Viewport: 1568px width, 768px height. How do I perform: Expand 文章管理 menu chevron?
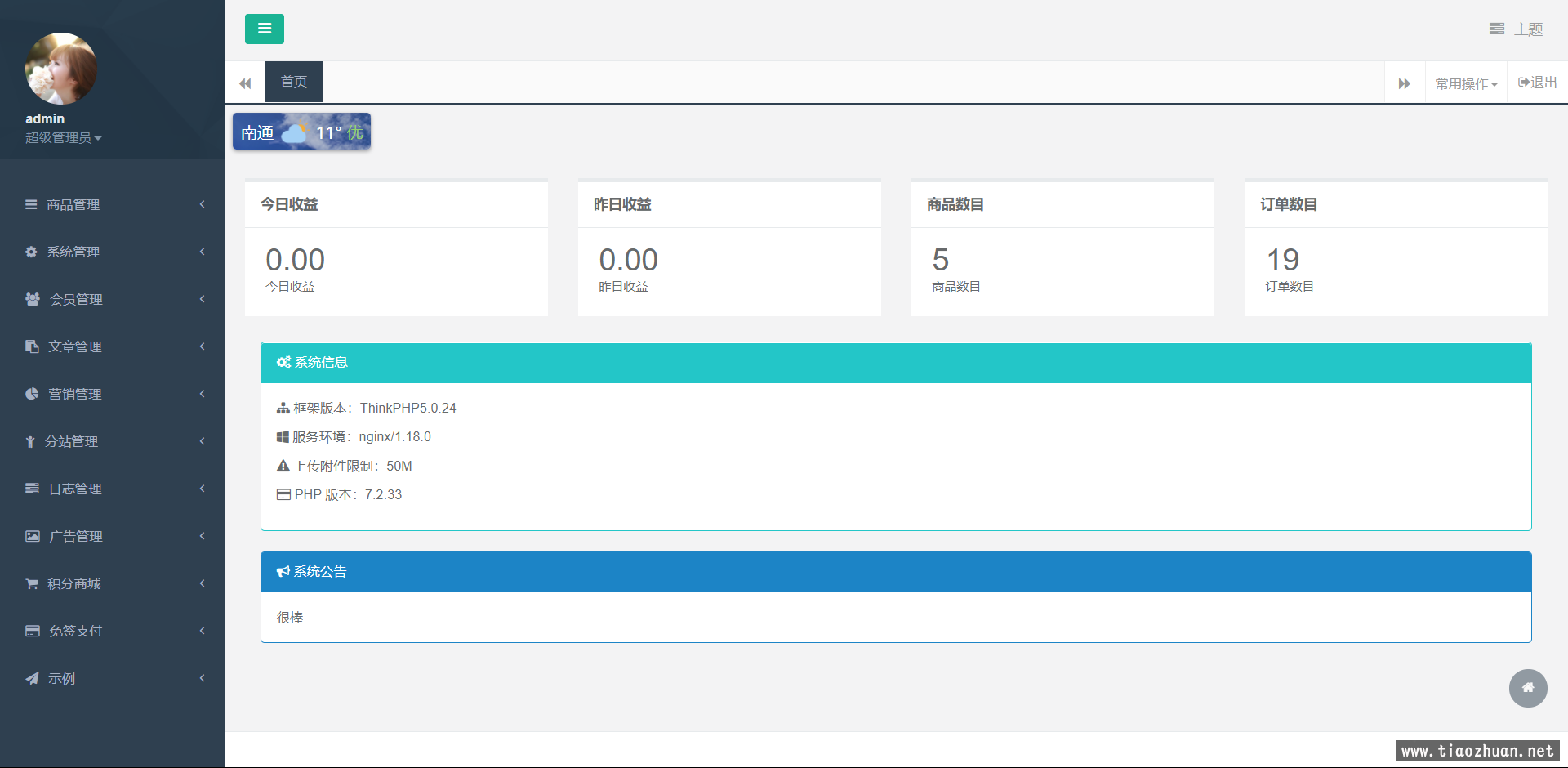coord(202,346)
